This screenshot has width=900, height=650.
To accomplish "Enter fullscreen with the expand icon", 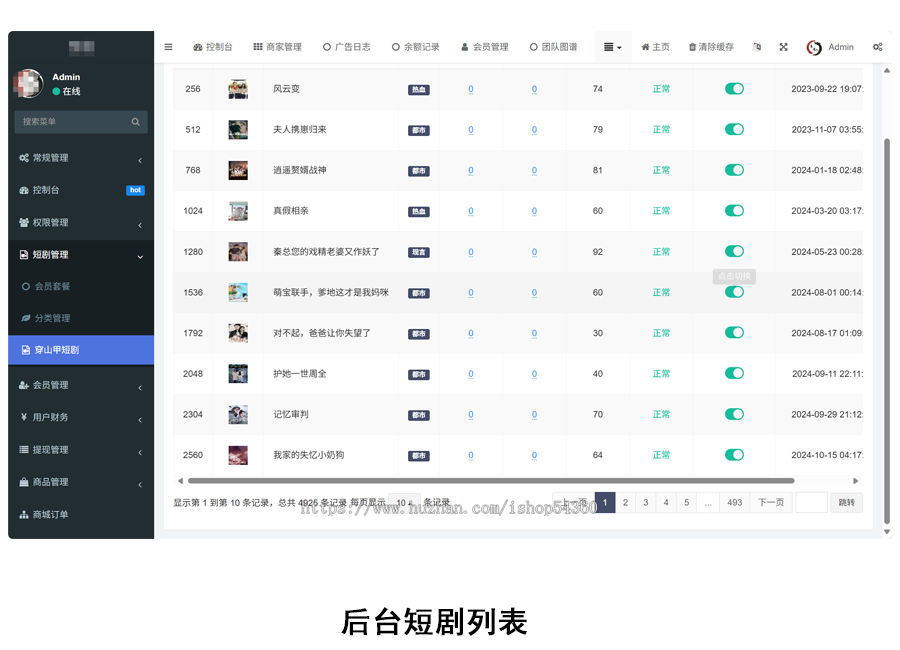I will point(783,47).
